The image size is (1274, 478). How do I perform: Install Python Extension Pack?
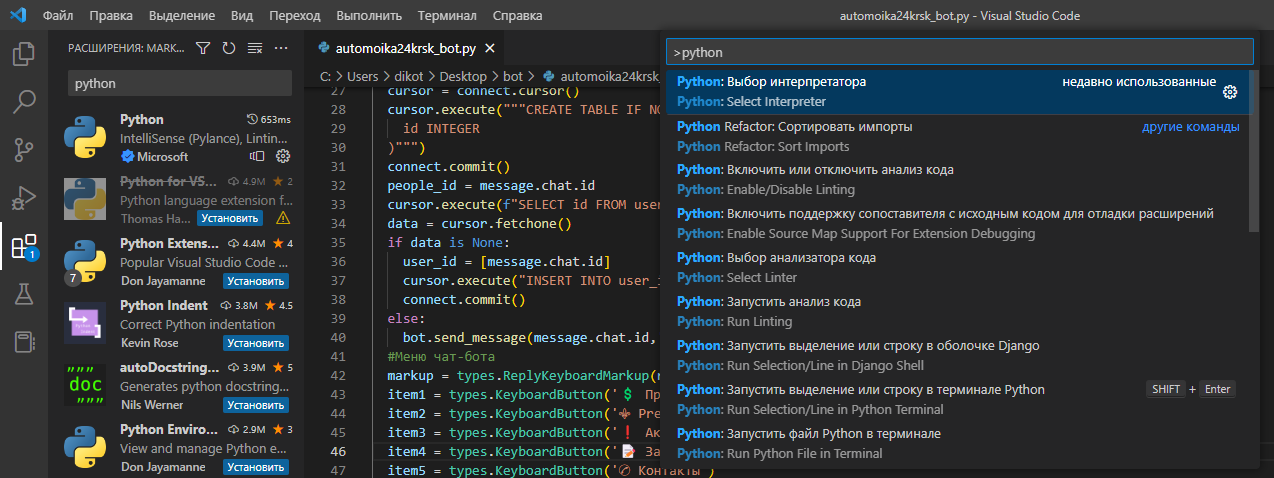256,281
